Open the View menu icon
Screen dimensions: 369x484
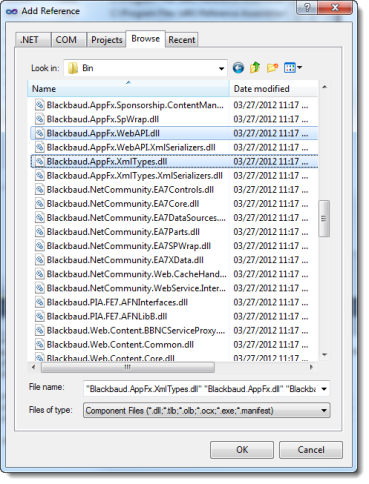tap(292, 68)
